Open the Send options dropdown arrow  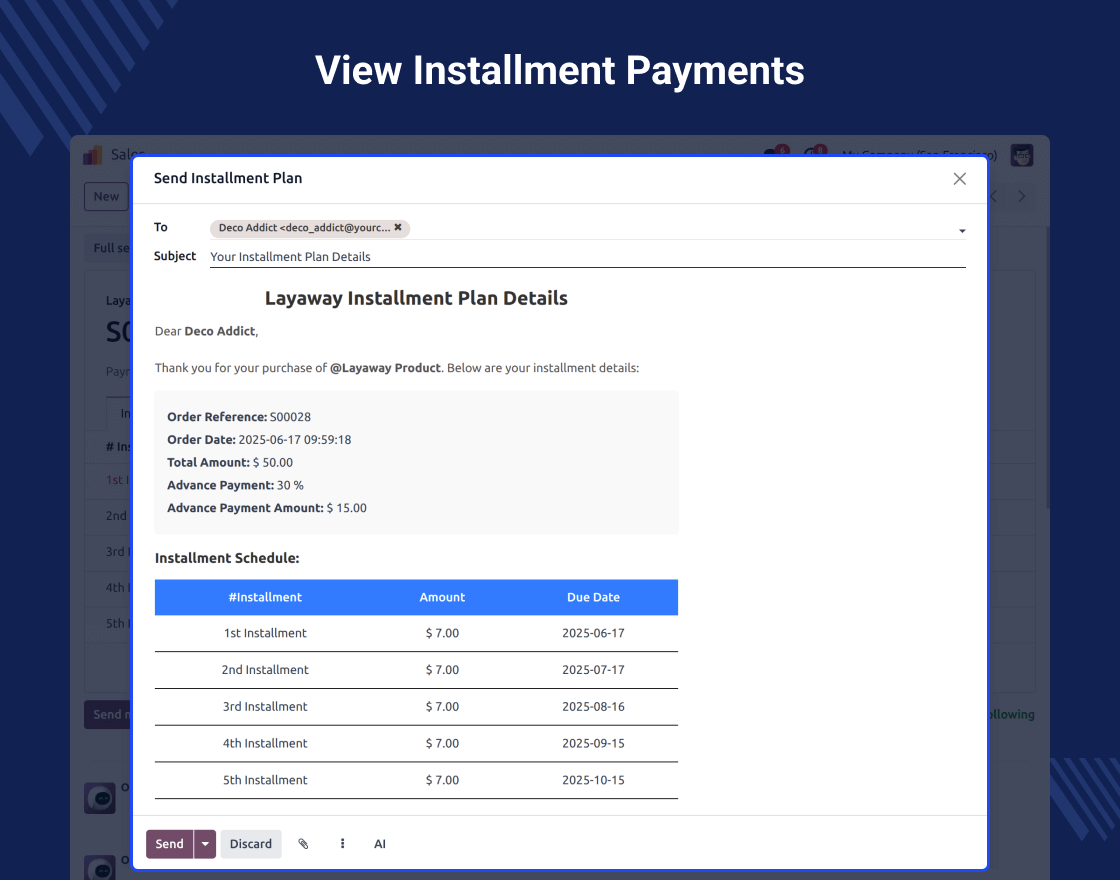[x=205, y=844]
